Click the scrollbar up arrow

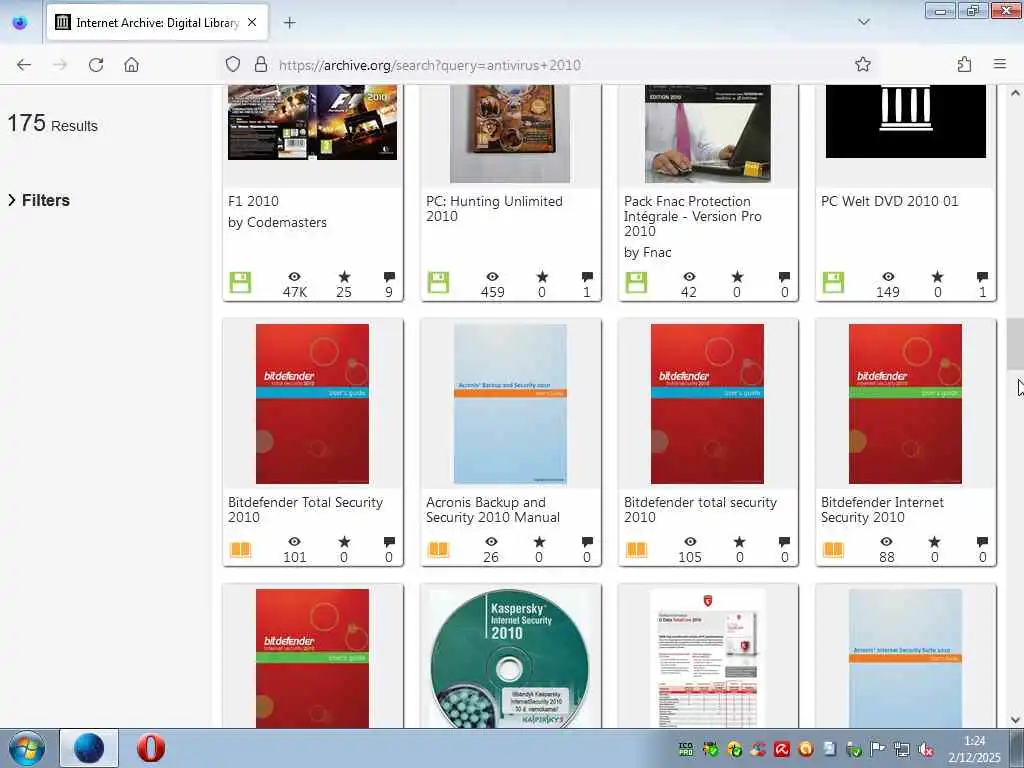(x=1015, y=93)
